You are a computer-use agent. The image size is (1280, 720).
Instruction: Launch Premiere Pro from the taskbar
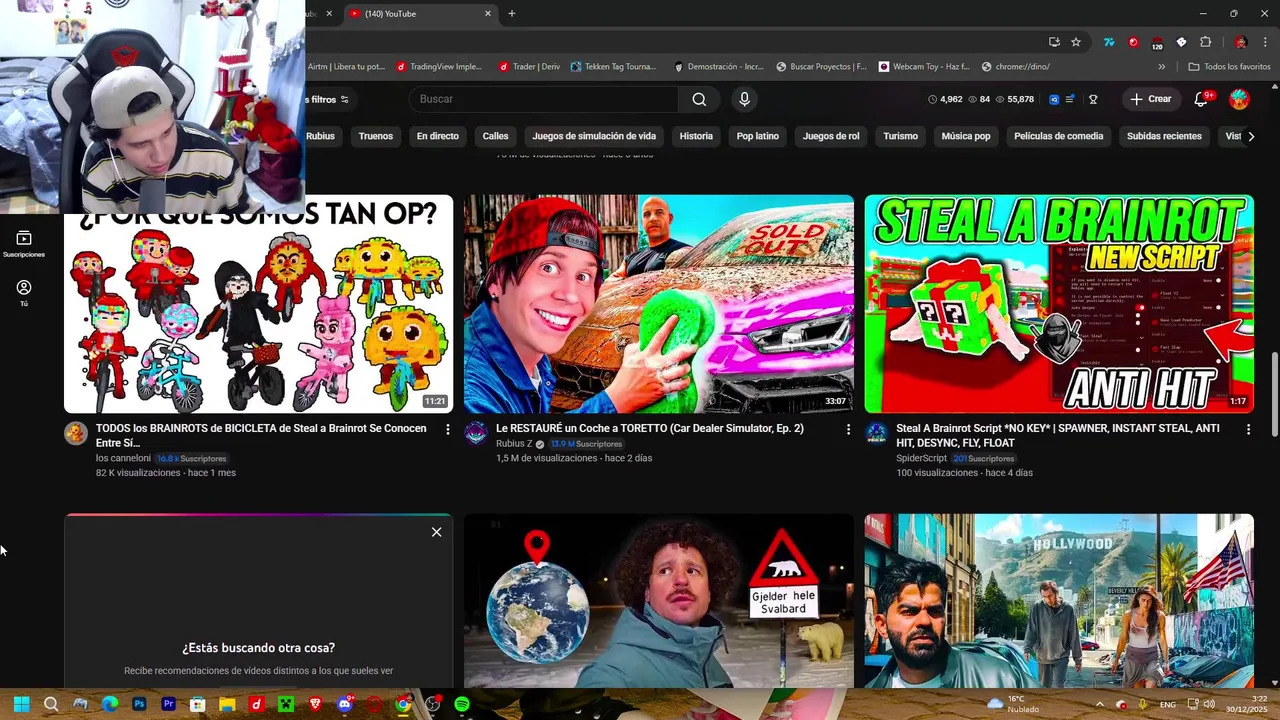168,704
